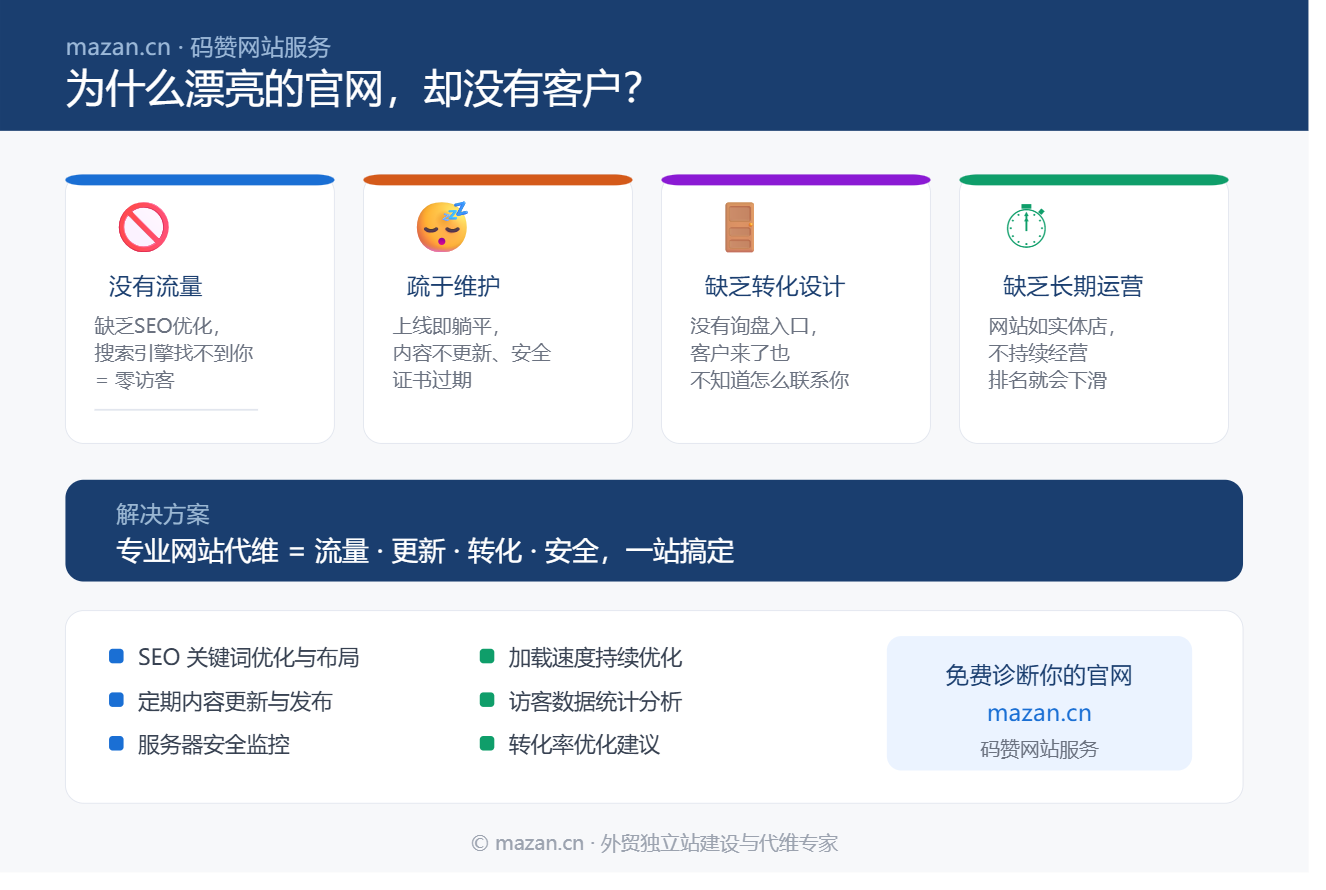This screenshot has width=1326, height=890.
Task: Click the text 排名就会下滑
Action: (1048, 380)
